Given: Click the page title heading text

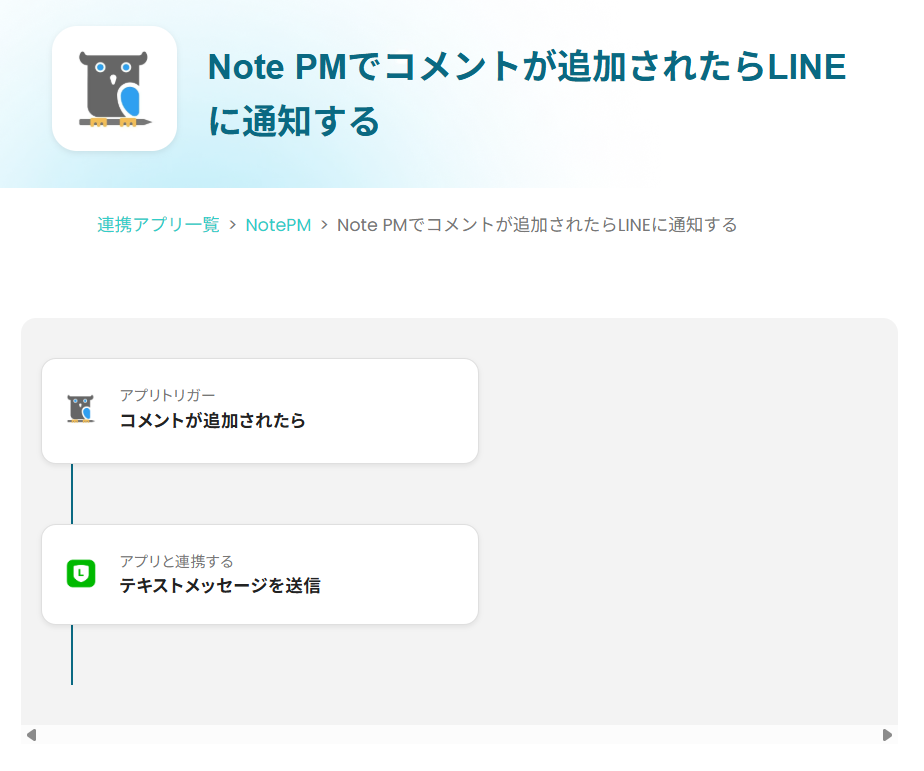Looking at the screenshot, I should (x=527, y=93).
